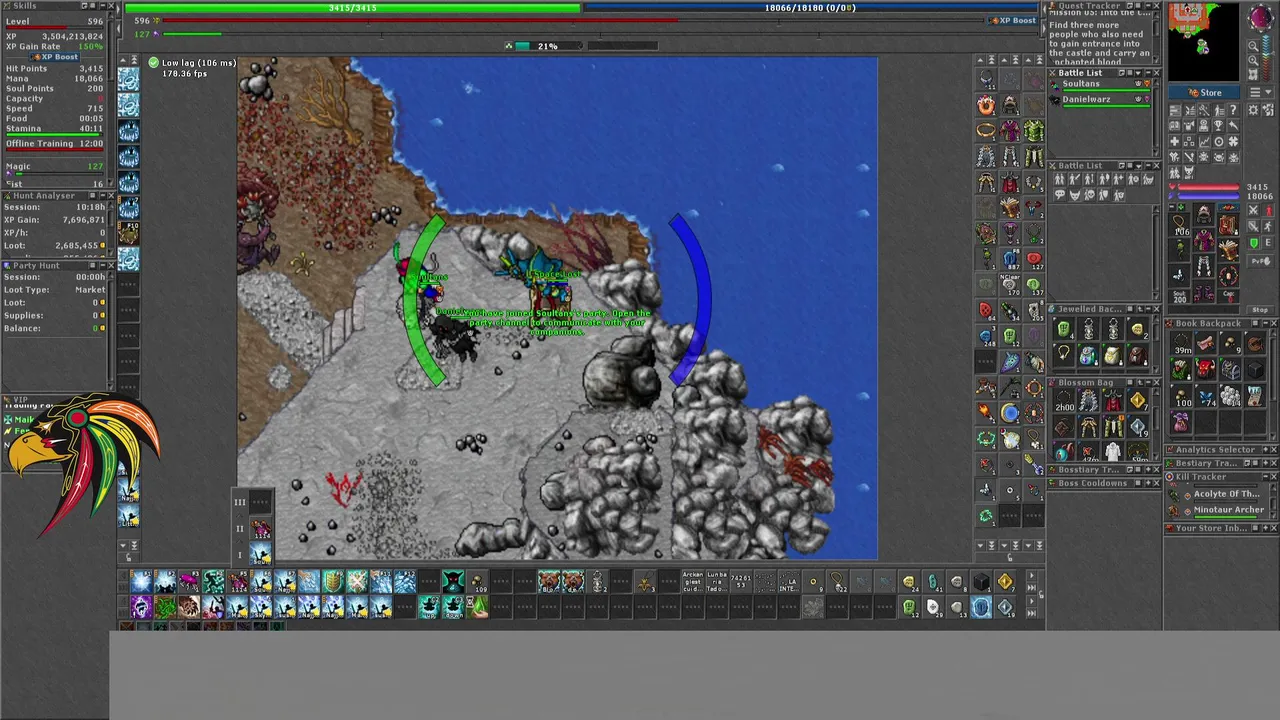This screenshot has height=720, width=1280.
Task: Open the Store button
Action: click(x=1203, y=92)
